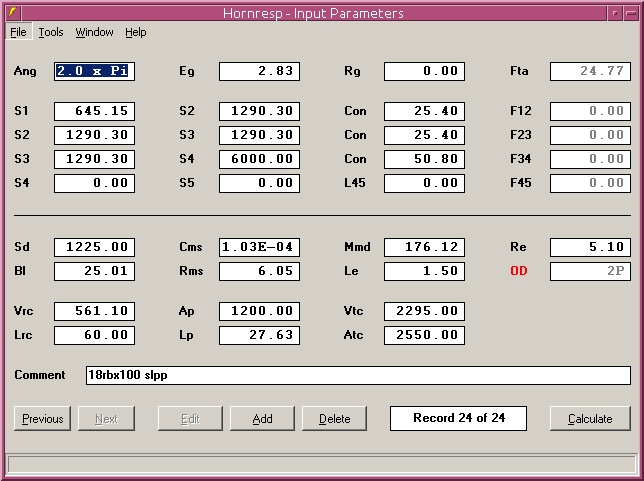
Task: Click the Eg field with 2.83
Action: click(260, 71)
